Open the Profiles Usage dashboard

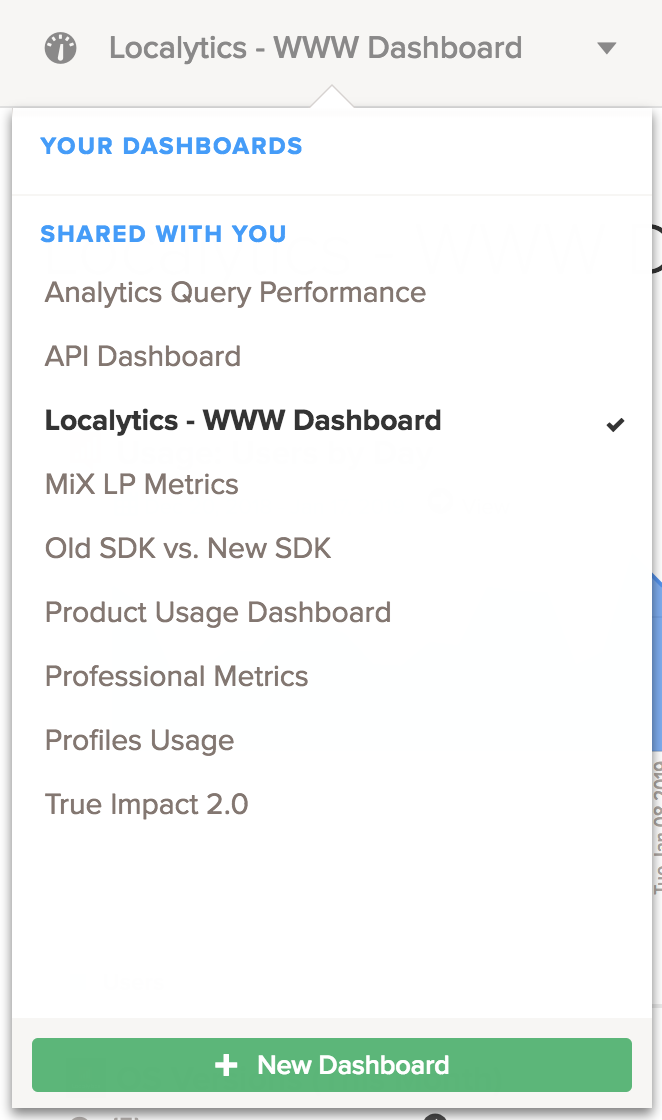click(x=140, y=741)
